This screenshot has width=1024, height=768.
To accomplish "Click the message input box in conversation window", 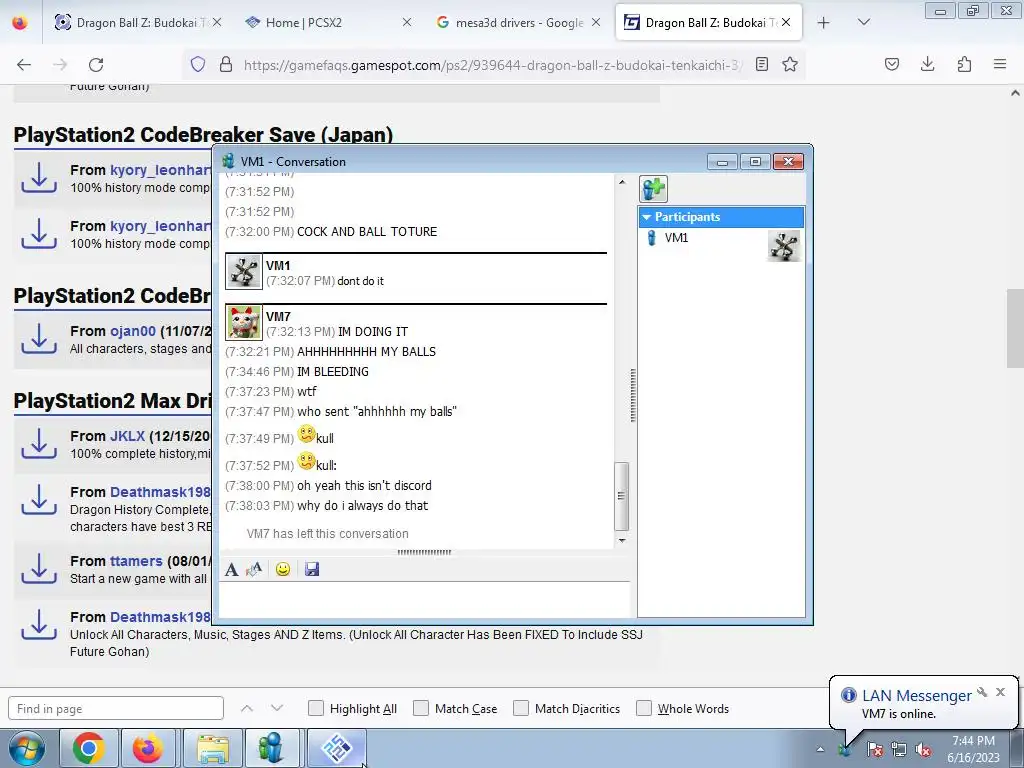I will click(x=424, y=600).
